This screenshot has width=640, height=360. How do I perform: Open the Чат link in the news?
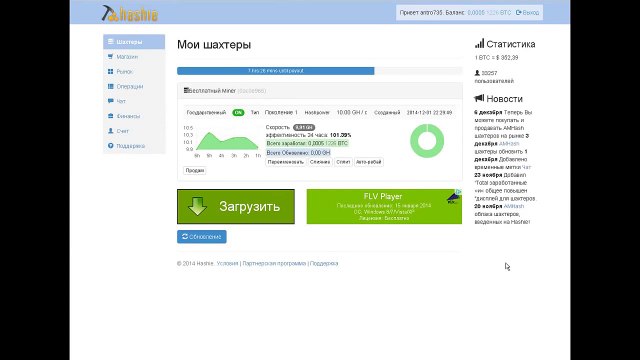527,167
